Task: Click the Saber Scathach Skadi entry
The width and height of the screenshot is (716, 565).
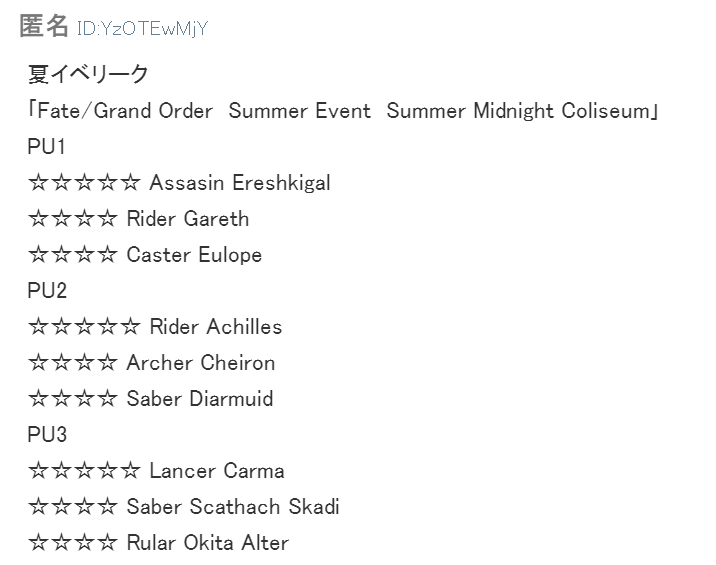Action: click(184, 507)
